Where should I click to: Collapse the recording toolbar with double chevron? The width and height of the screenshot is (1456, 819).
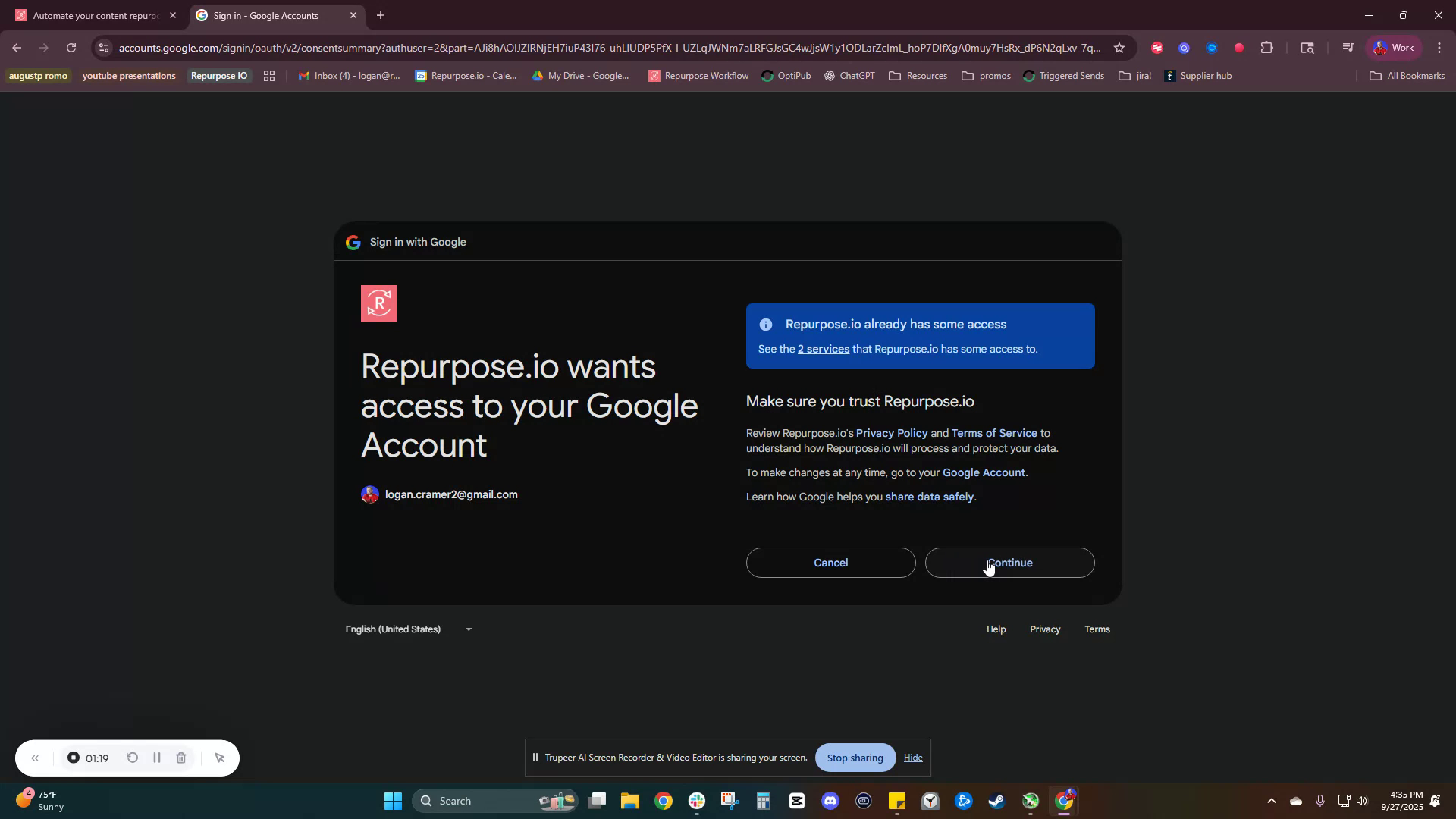coord(35,758)
